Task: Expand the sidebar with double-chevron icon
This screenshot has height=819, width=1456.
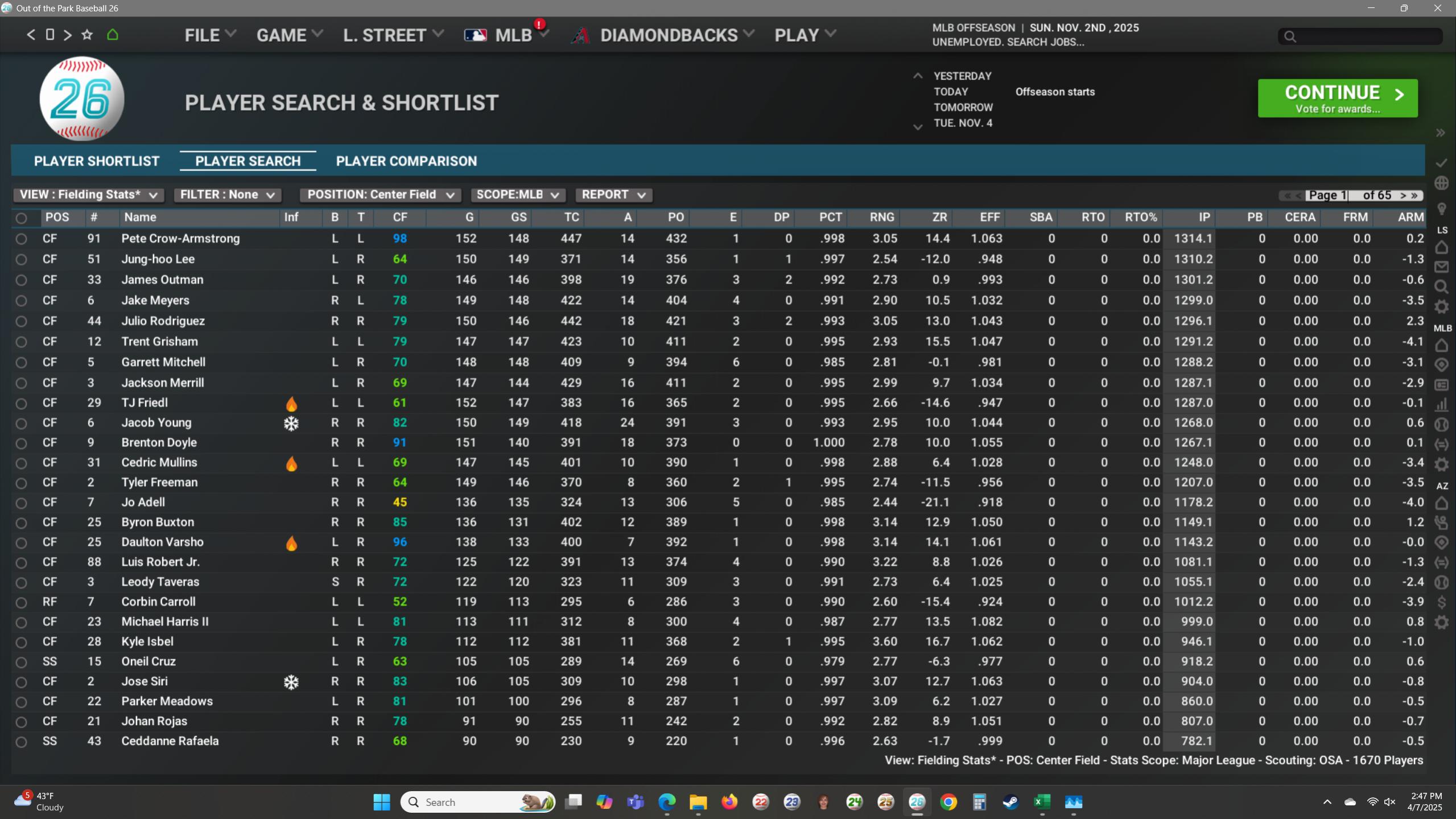Action: click(x=1440, y=133)
